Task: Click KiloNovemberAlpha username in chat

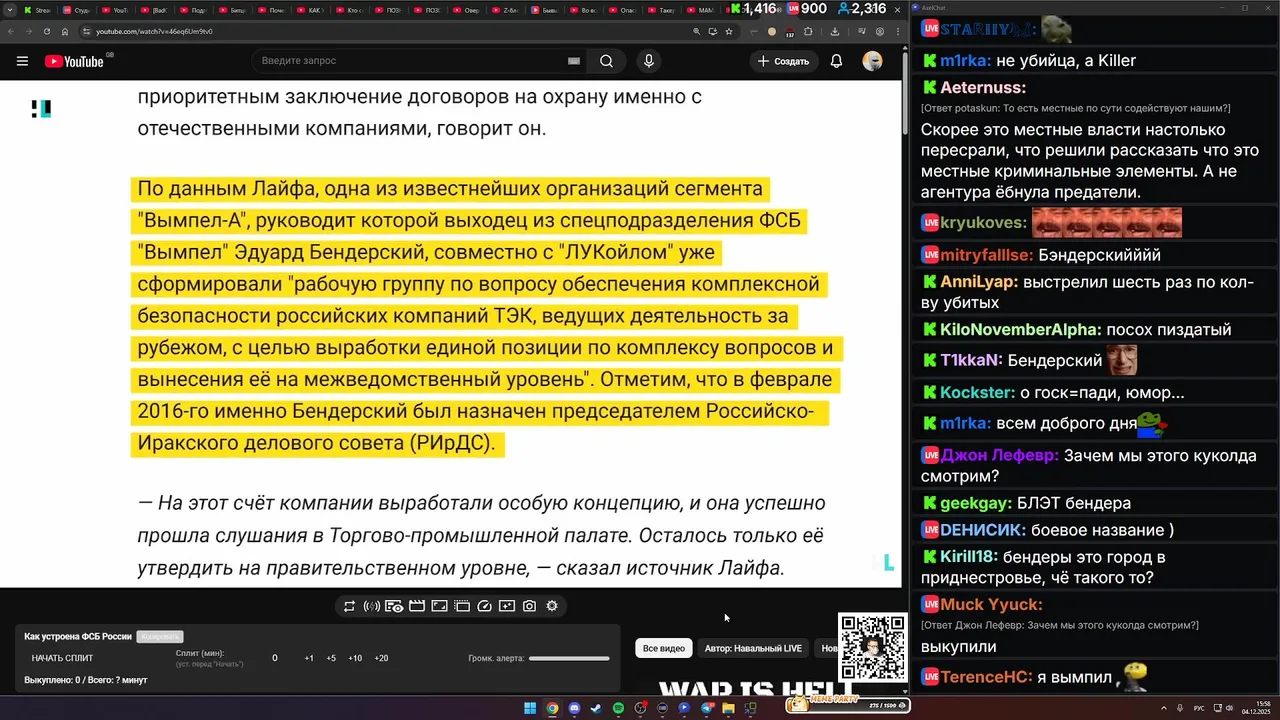Action: point(1021,329)
